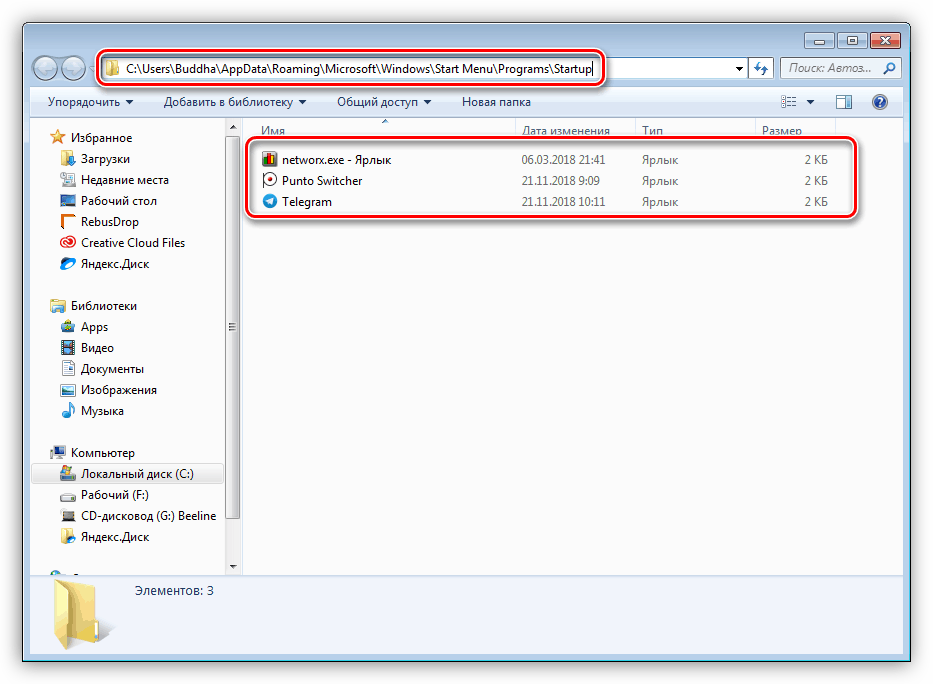This screenshot has width=933, height=684.
Task: Sort by the Размер column header
Action: tap(795, 130)
